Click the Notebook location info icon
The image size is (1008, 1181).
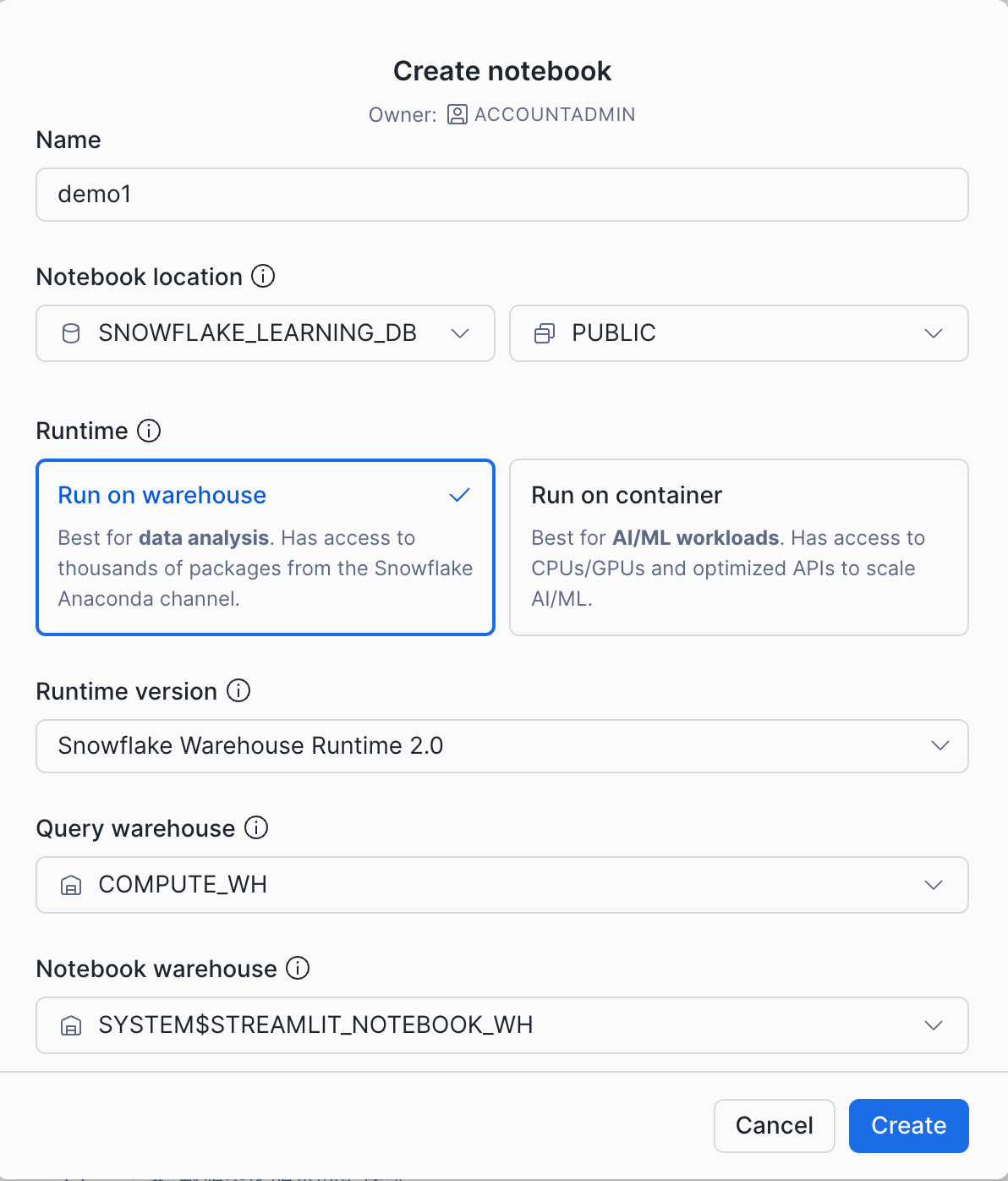tap(263, 277)
